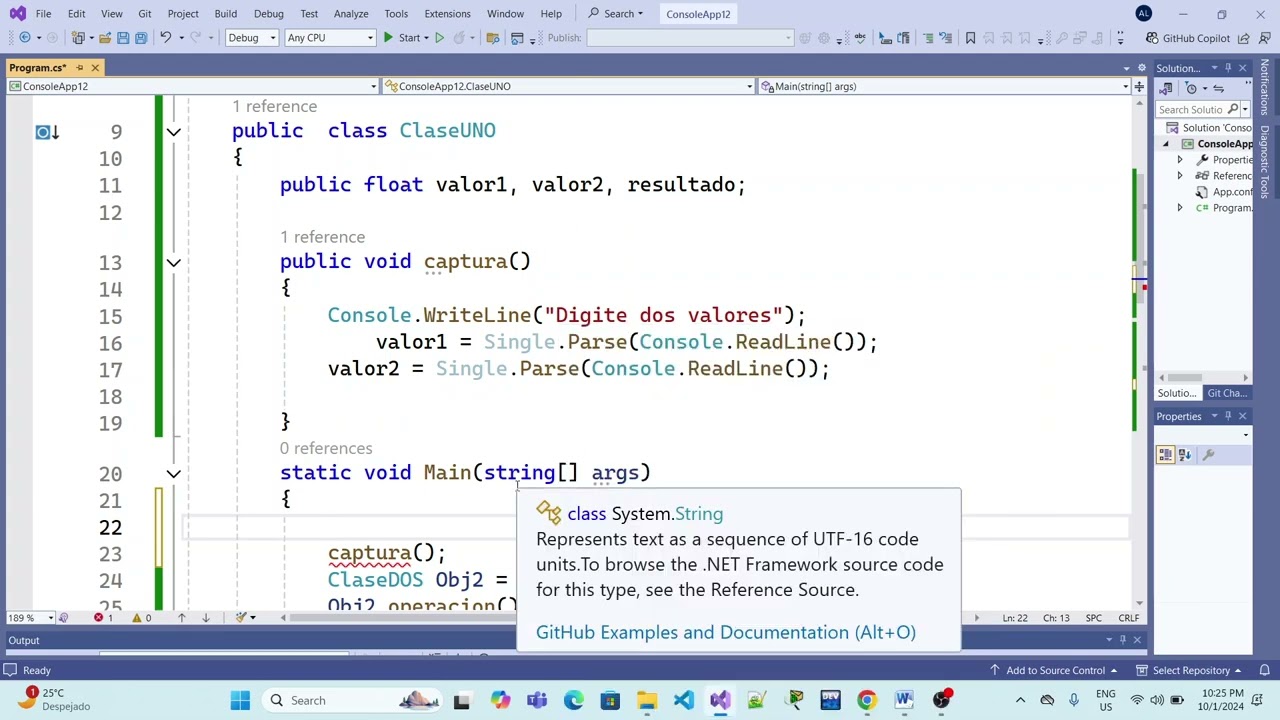The image size is (1280, 720).
Task: Click Add to Source Control
Action: click(1054, 670)
